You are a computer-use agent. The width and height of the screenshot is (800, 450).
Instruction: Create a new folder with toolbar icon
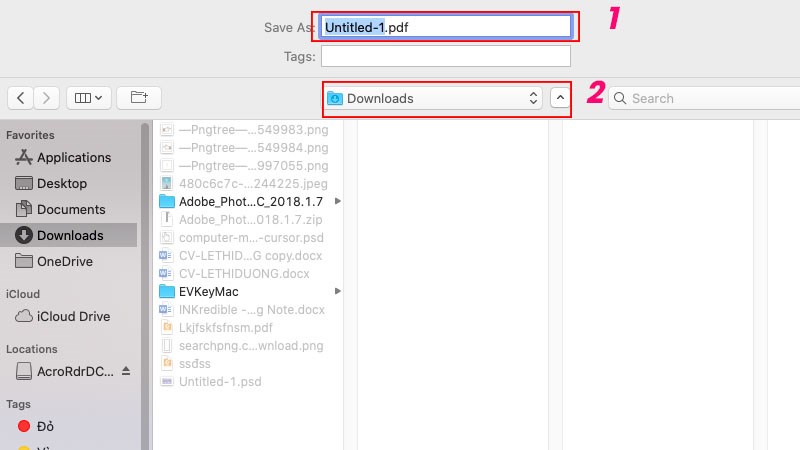(139, 98)
